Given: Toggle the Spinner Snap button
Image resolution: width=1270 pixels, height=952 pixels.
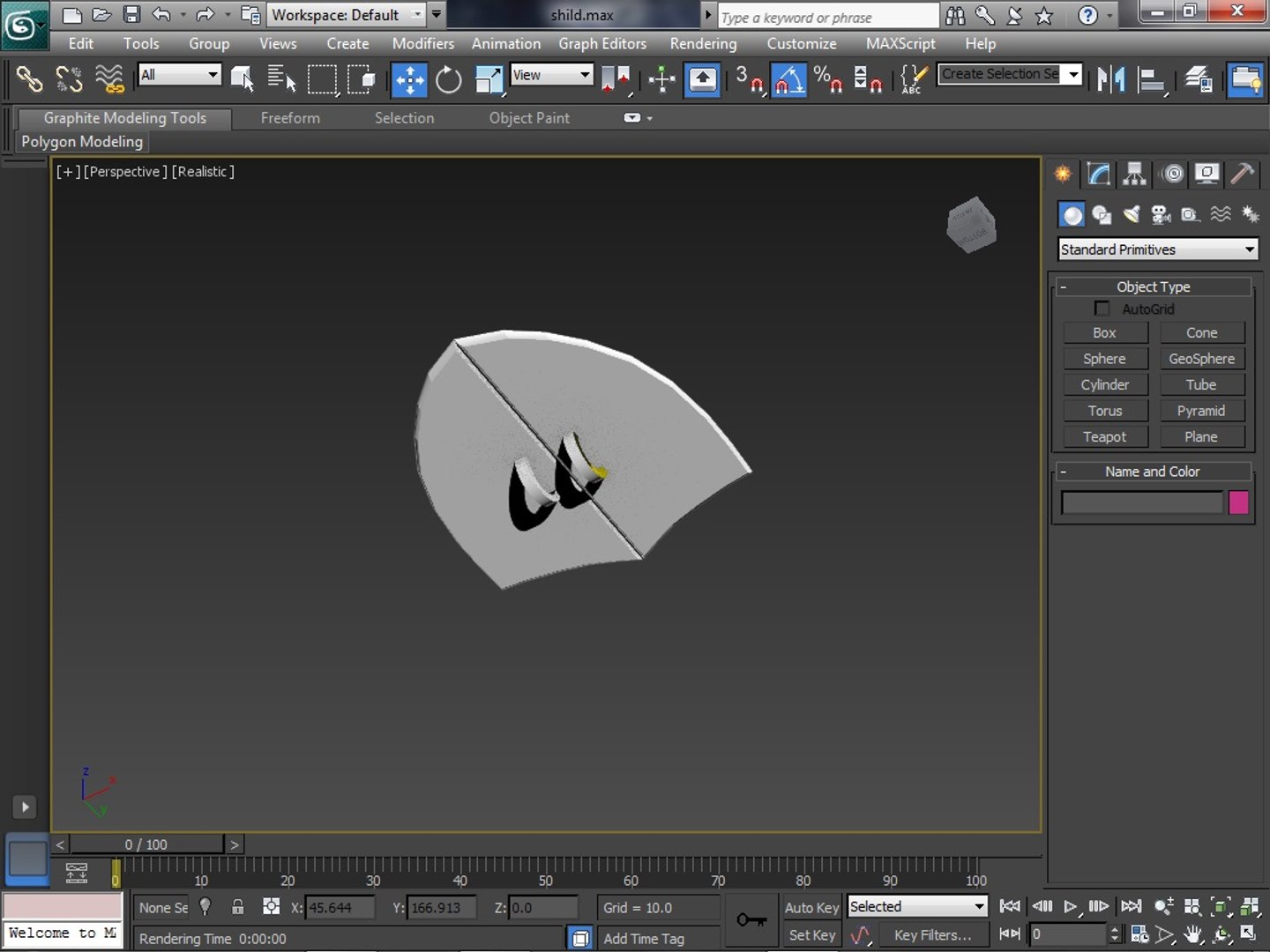Looking at the screenshot, I should pyautogui.click(x=868, y=79).
